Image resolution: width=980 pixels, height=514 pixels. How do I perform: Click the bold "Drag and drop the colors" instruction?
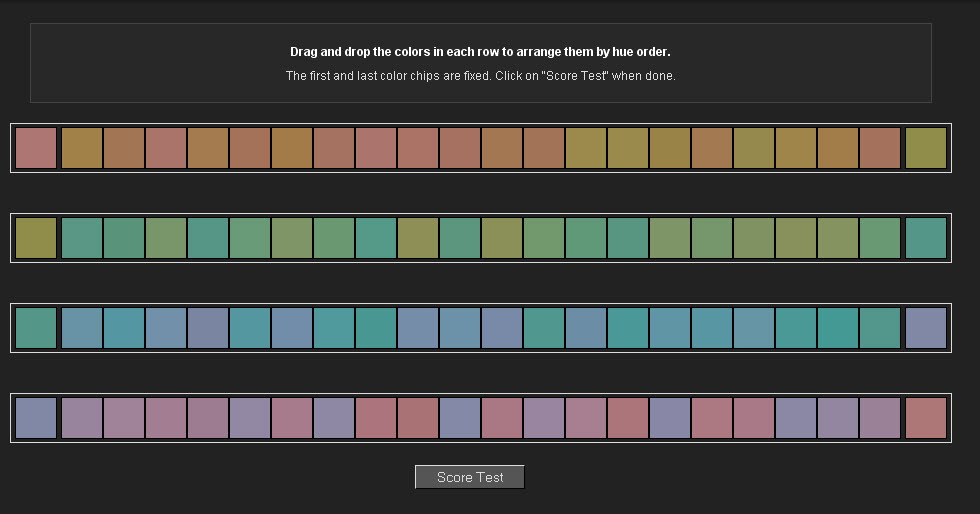[x=480, y=52]
